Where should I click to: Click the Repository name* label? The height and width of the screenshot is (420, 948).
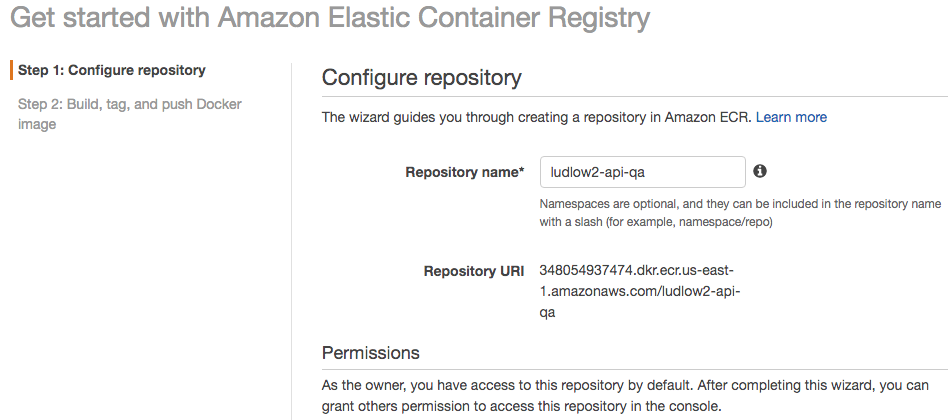[x=464, y=172]
